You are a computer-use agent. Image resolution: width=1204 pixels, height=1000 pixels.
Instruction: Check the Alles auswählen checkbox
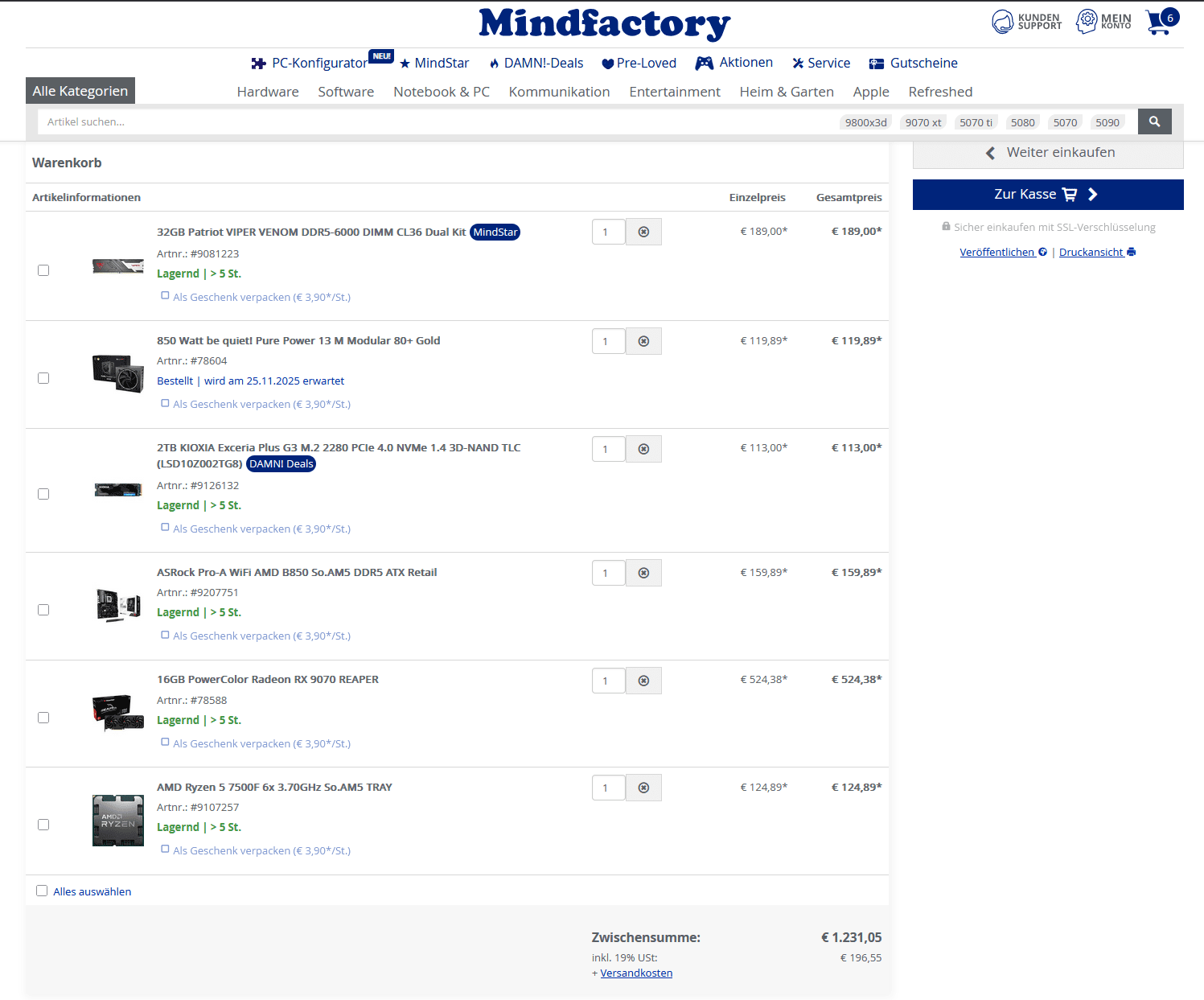tap(42, 891)
